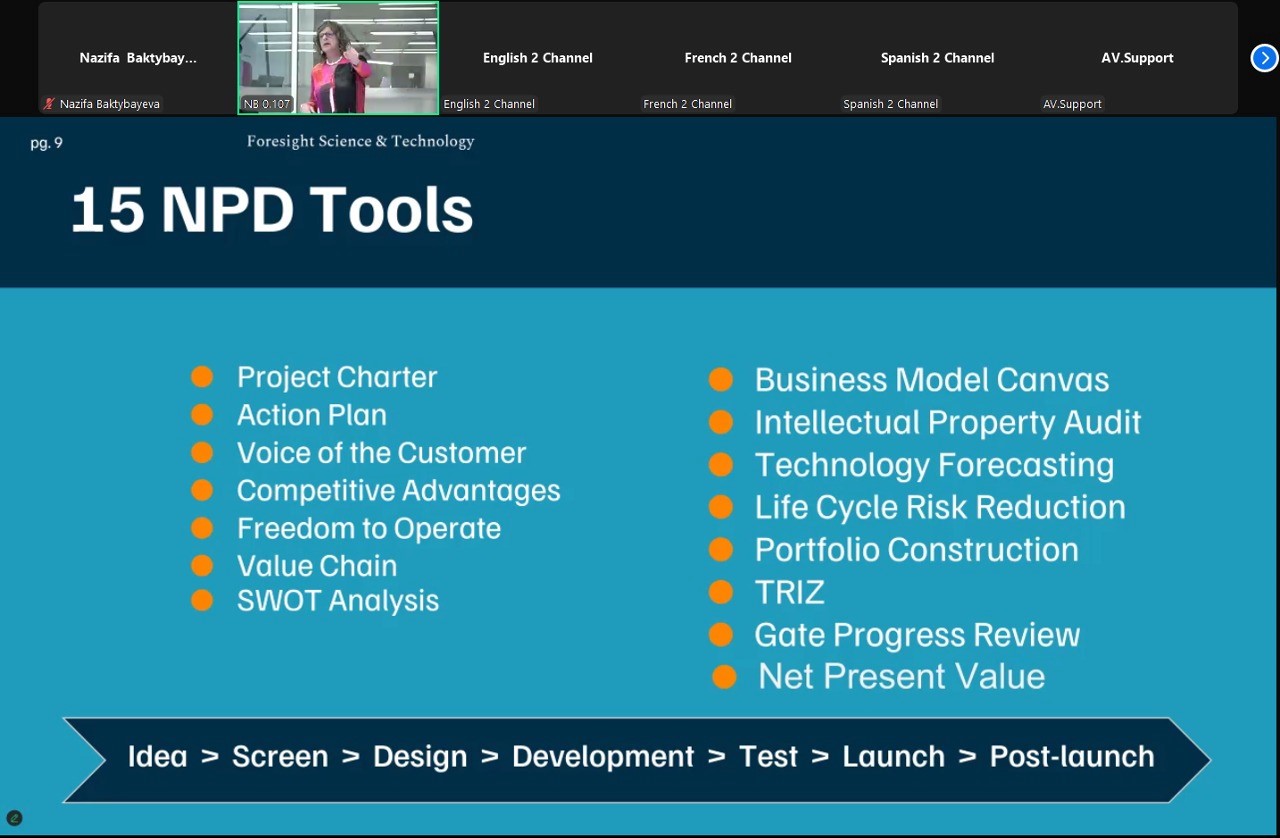The height and width of the screenshot is (838, 1280).
Task: Select the English 2 Channel participant tile
Action: point(538,58)
